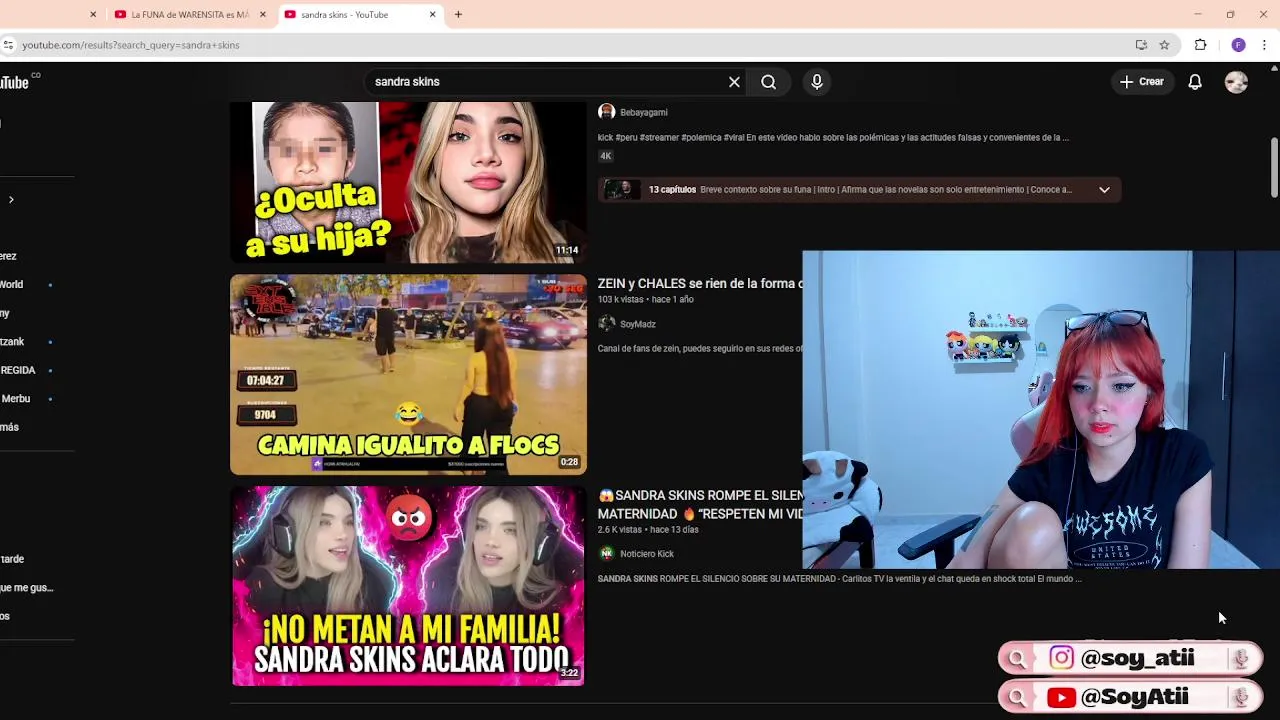This screenshot has height=720, width=1280.
Task: Open the 'tarde' sidebar item
Action: (12, 559)
